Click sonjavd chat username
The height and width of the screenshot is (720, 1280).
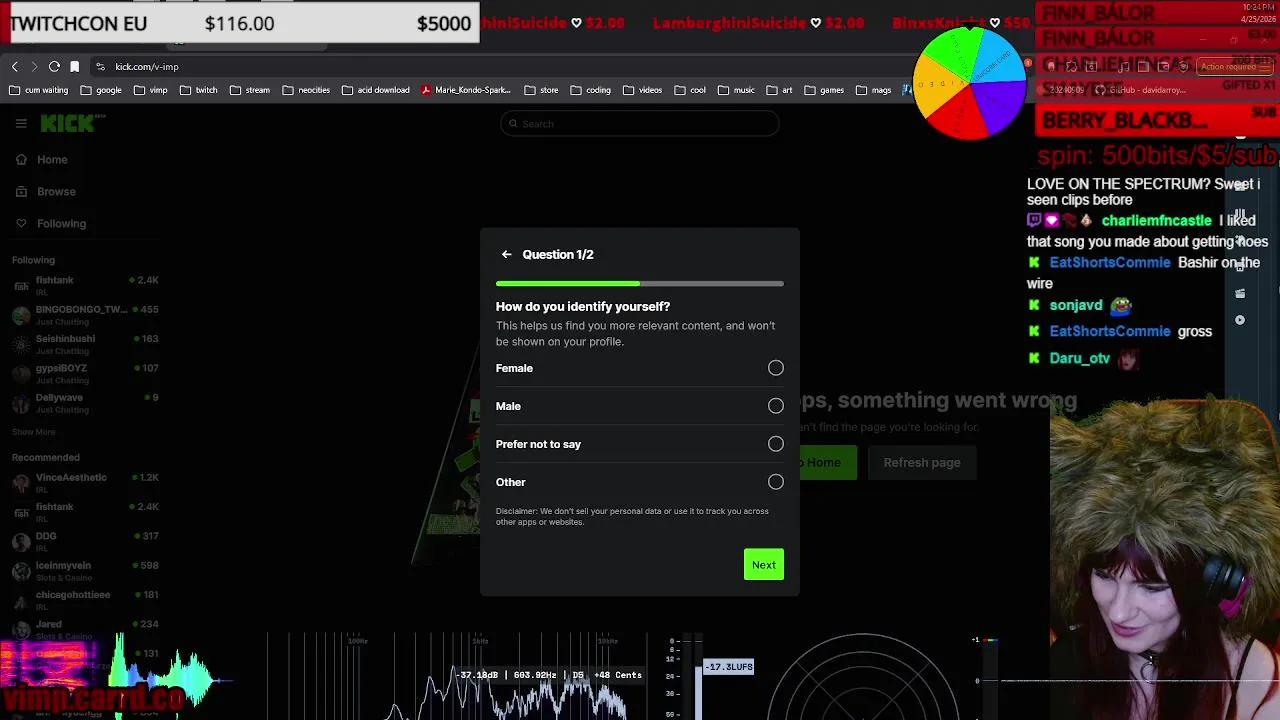[x=1076, y=306]
